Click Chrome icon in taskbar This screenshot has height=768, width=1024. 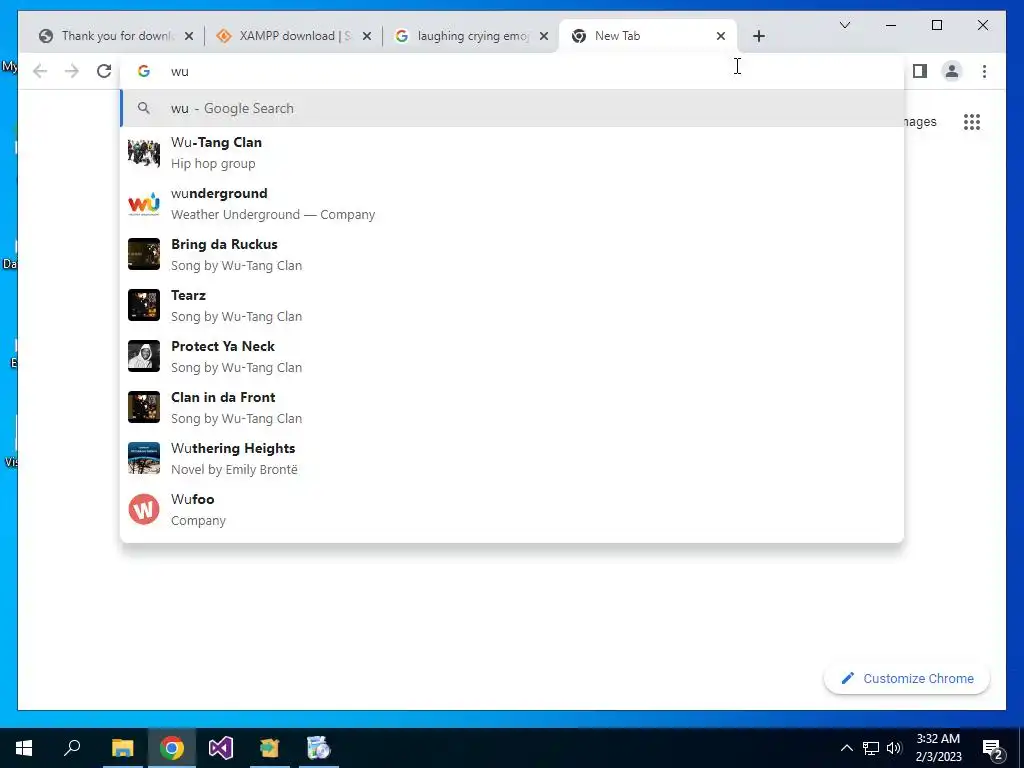point(171,748)
